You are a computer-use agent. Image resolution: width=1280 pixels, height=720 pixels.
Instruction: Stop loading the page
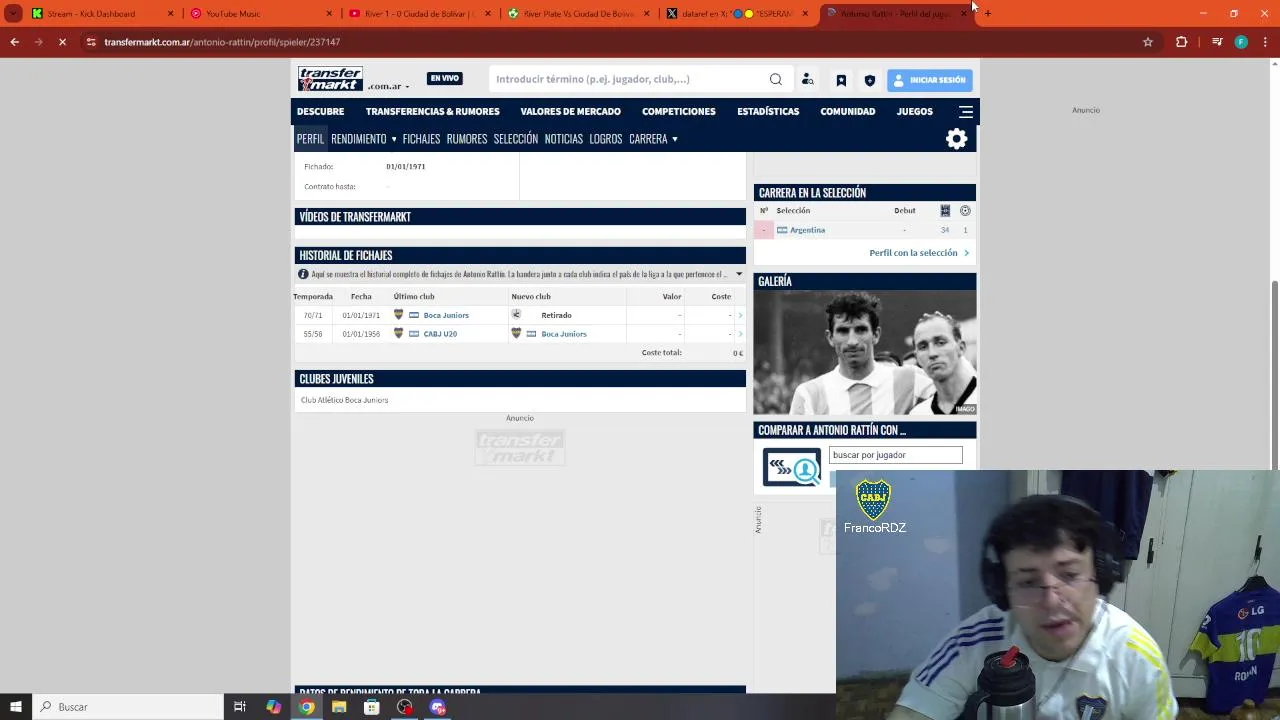pyautogui.click(x=62, y=42)
